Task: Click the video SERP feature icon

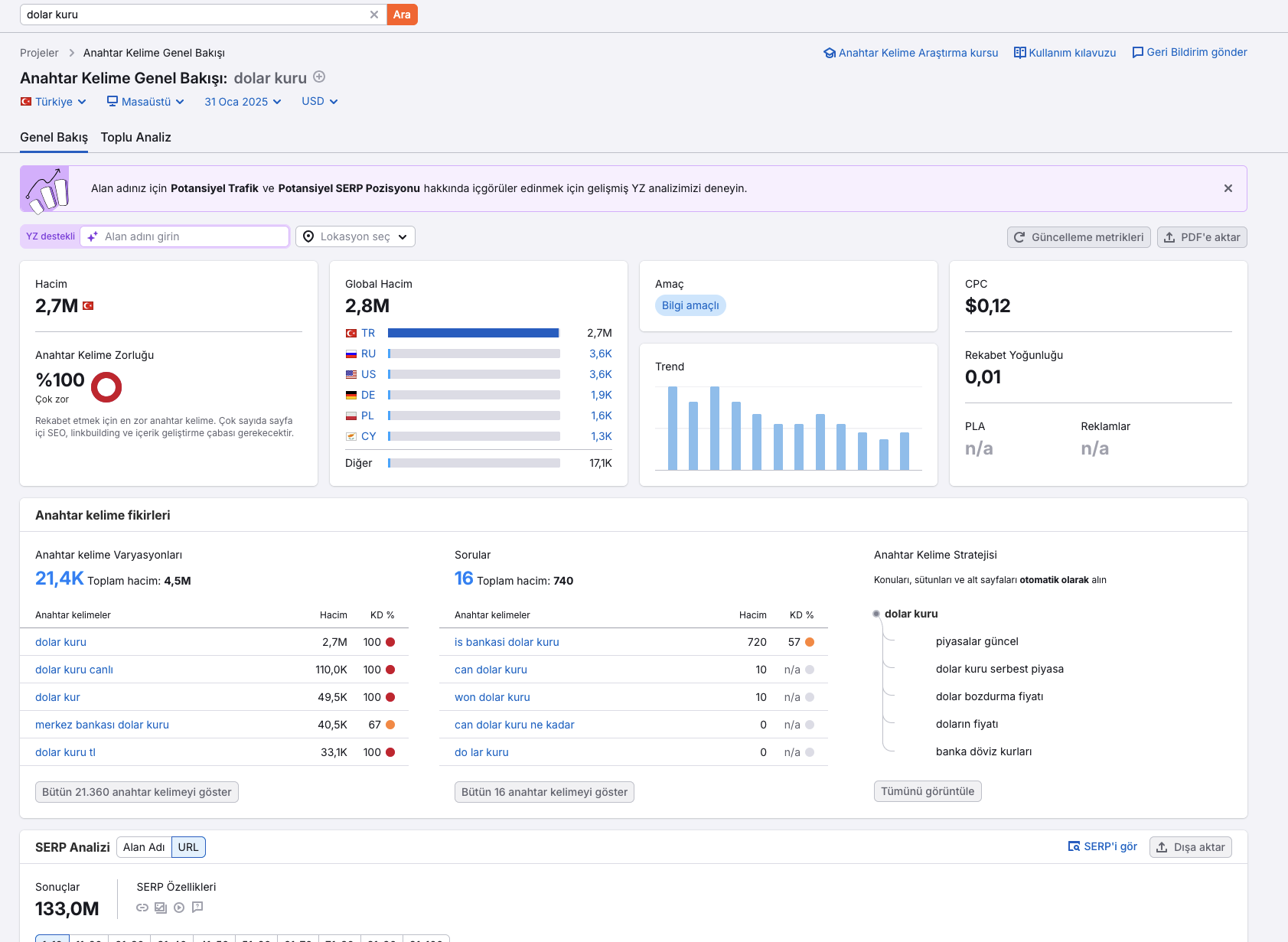Action: (x=179, y=908)
